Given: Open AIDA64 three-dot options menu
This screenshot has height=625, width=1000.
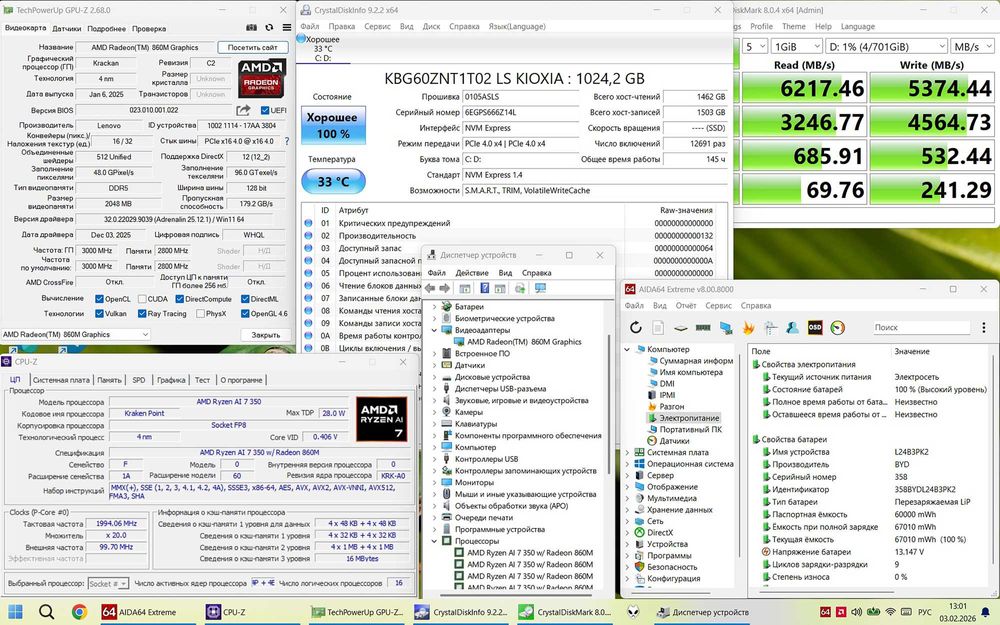Looking at the screenshot, I should tap(983, 327).
